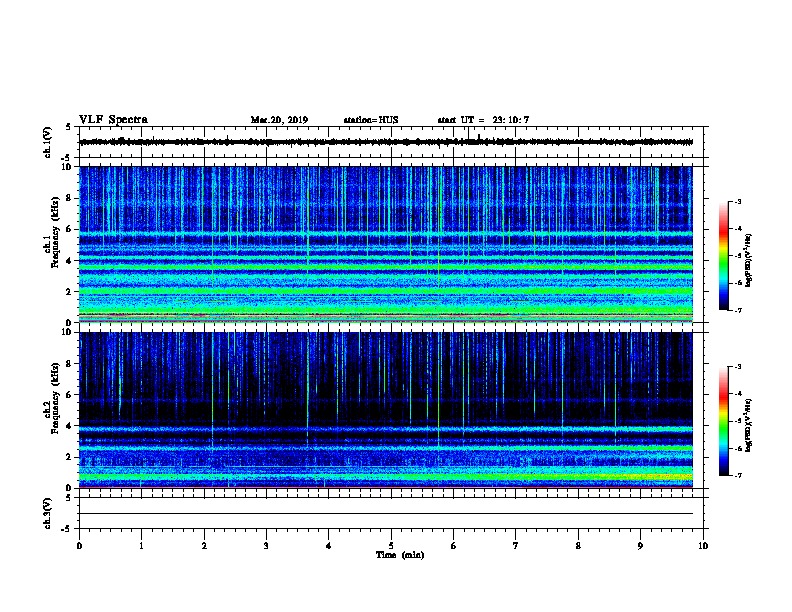Click the "station=HUS" label
This screenshot has width=792, height=612.
pyautogui.click(x=371, y=120)
